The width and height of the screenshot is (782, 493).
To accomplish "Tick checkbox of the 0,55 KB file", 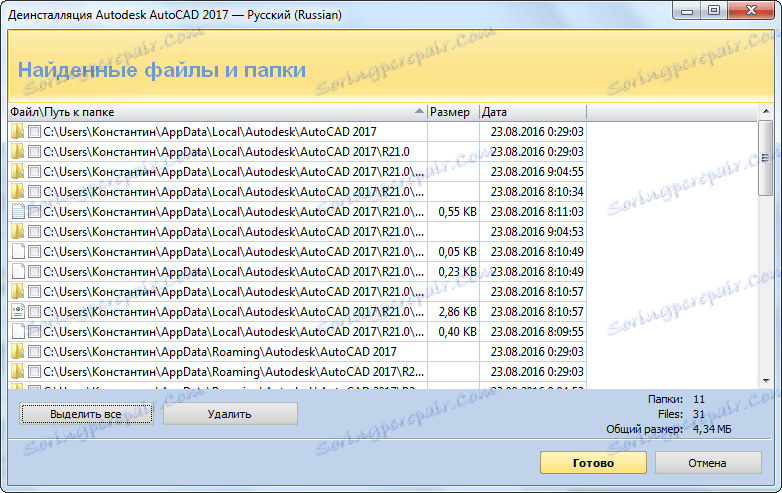I will point(34,211).
